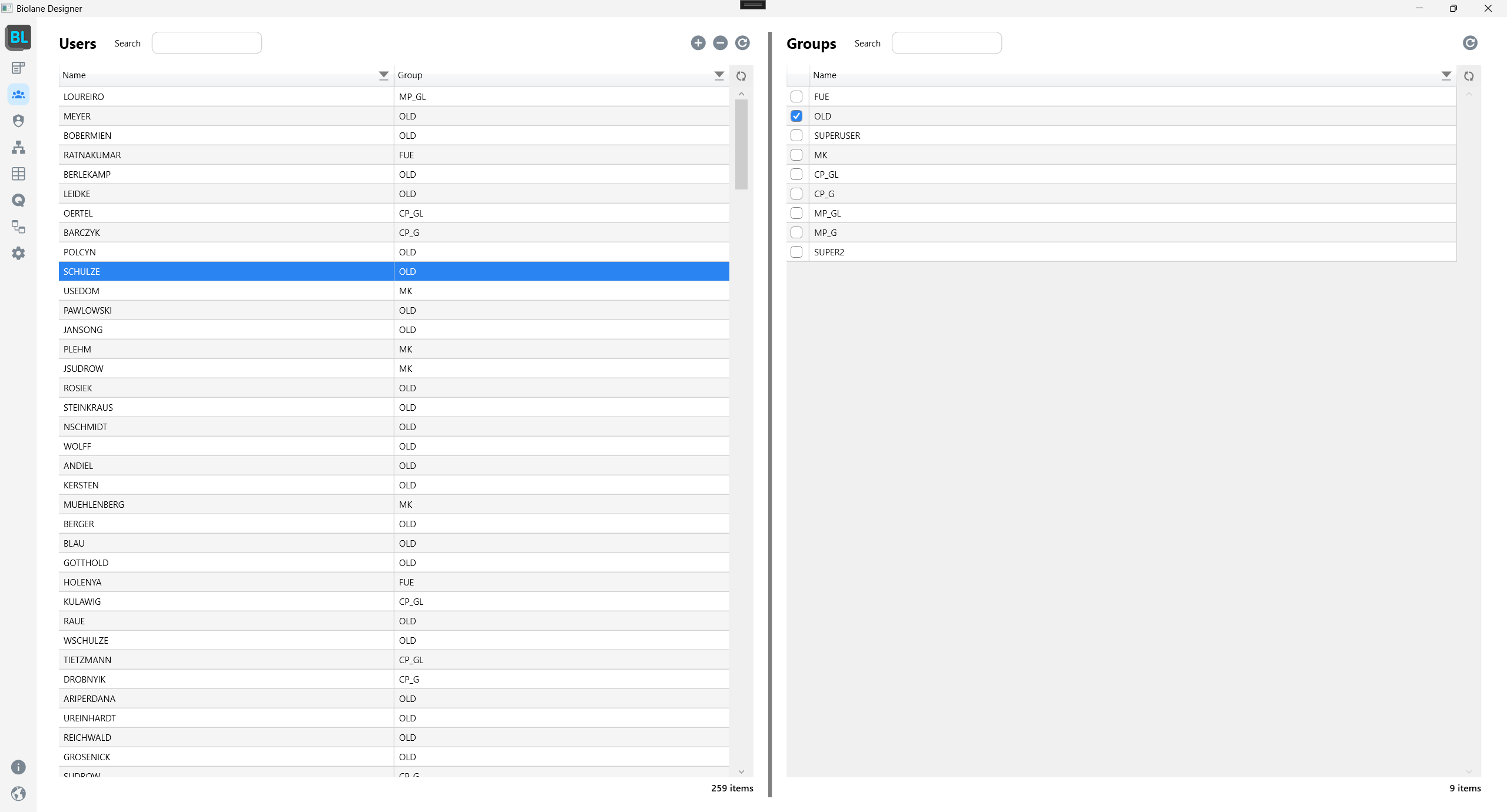Open the hierarchy structure sidebar icon
Image resolution: width=1507 pixels, height=812 pixels.
click(x=18, y=147)
